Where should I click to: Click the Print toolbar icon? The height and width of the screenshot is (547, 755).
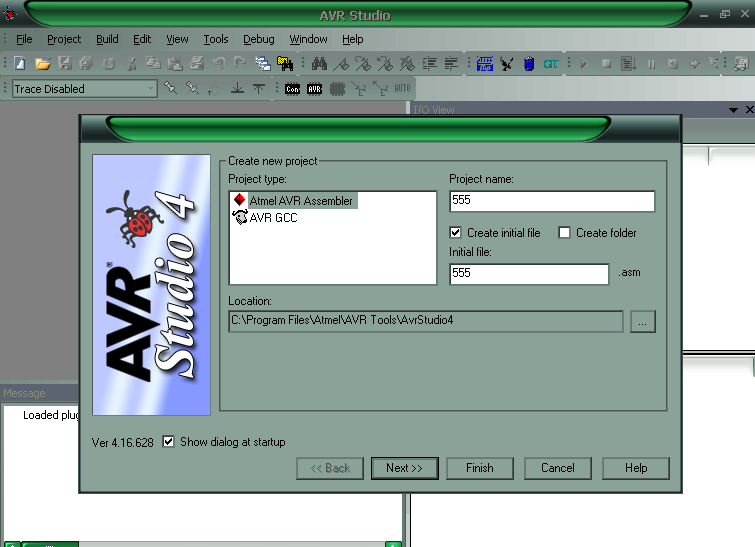tap(196, 63)
